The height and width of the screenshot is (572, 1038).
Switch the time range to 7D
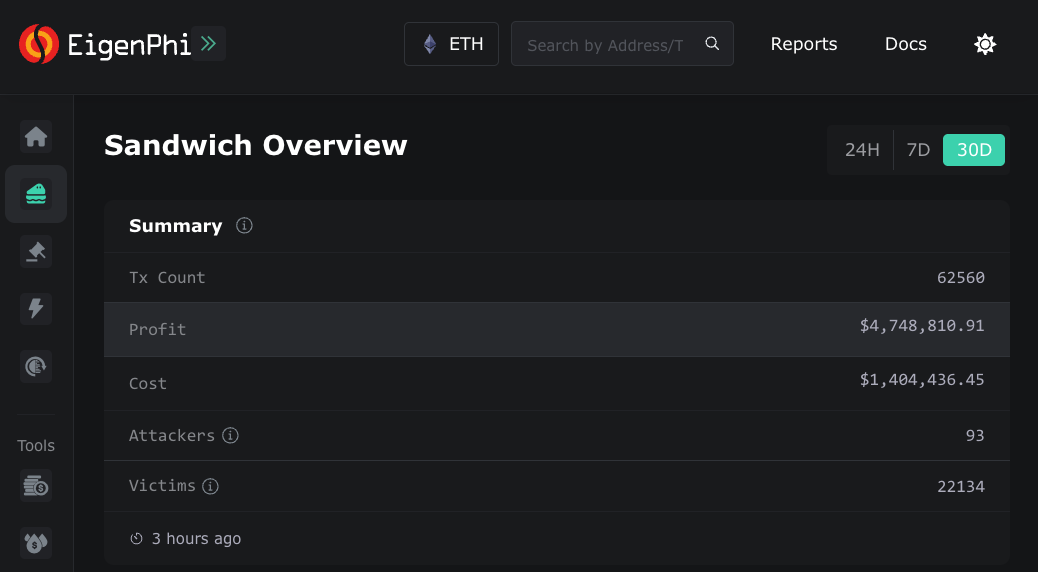point(918,150)
